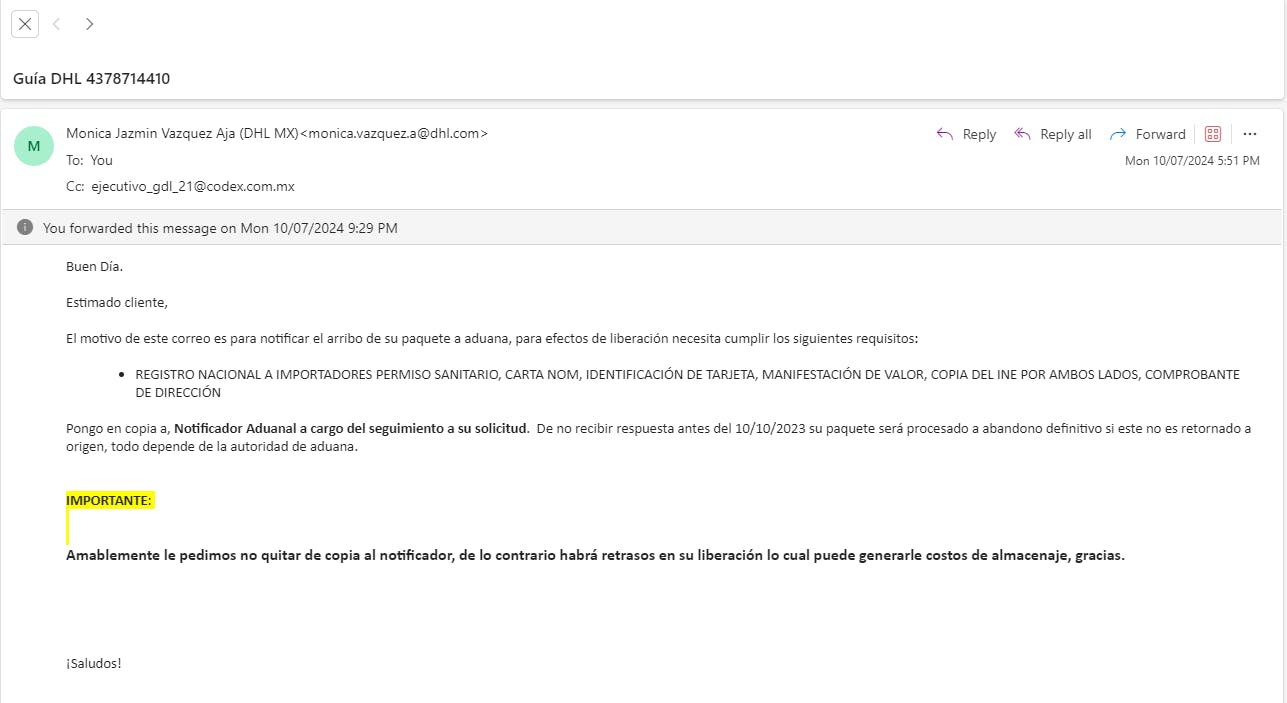The image size is (1287, 703).
Task: Click the info icon in forwarded banner
Action: (25, 227)
